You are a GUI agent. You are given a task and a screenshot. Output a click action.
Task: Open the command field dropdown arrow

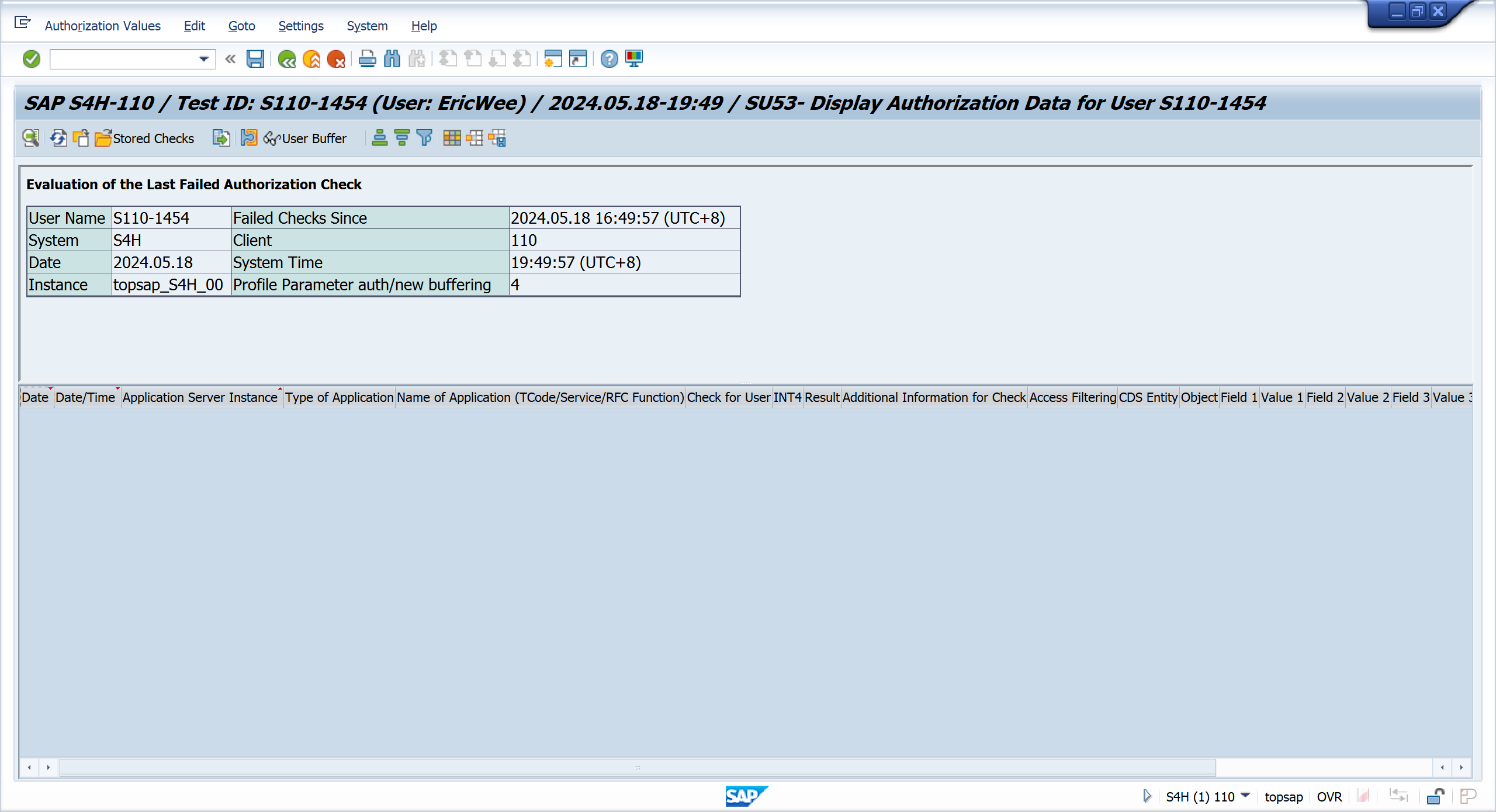pyautogui.click(x=203, y=59)
